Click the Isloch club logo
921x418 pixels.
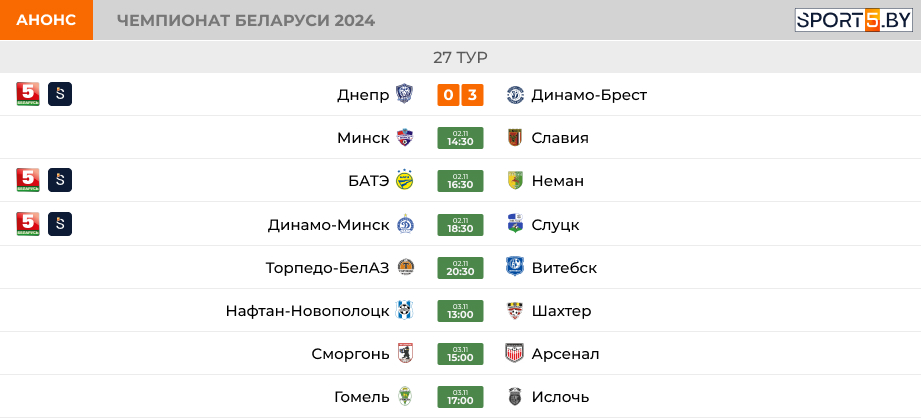coord(515,397)
